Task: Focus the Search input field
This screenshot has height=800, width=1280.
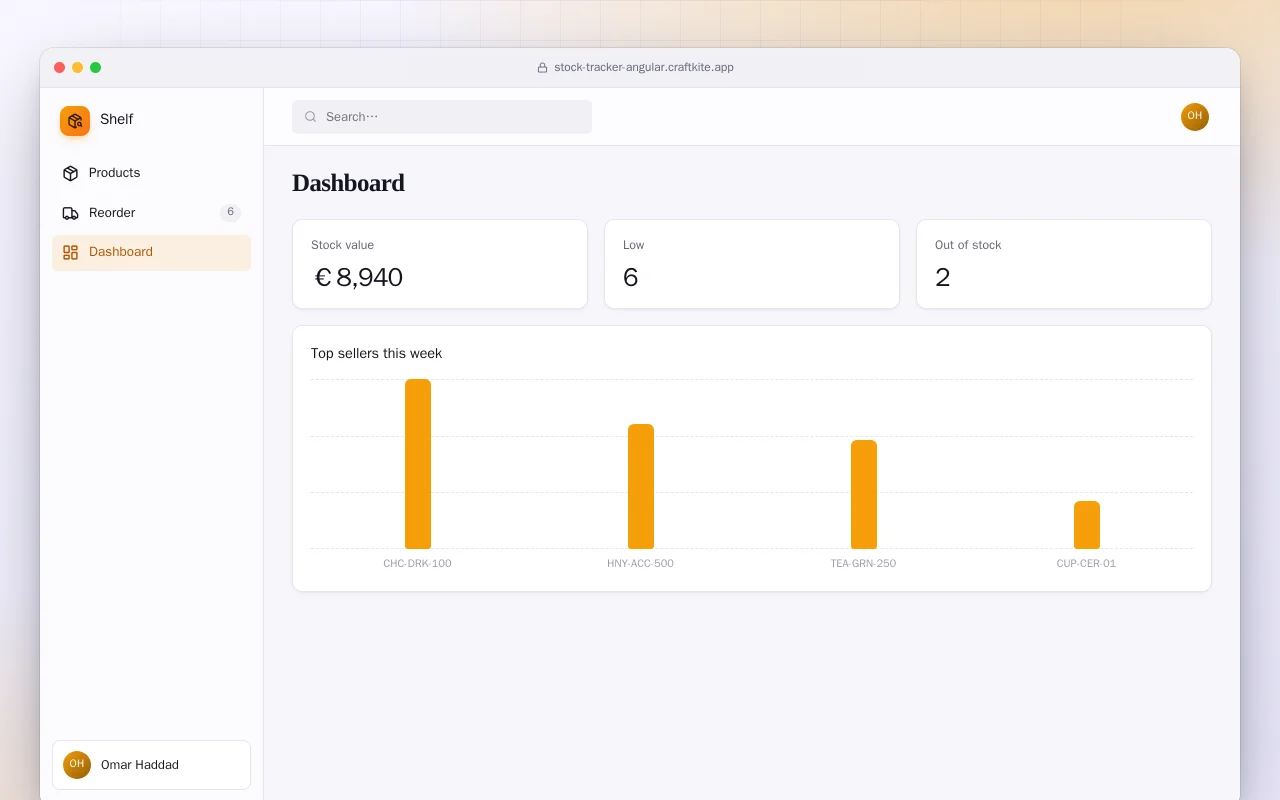Action: click(x=442, y=117)
